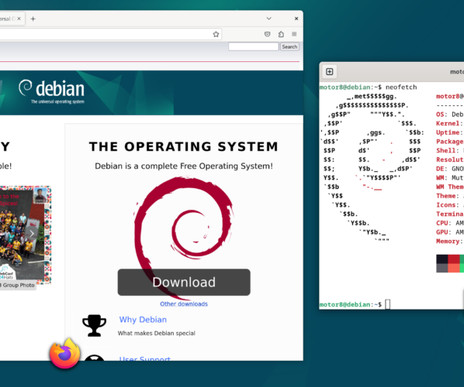Click into the Debian site search field
This screenshot has width=464, height=387.
click(x=253, y=47)
